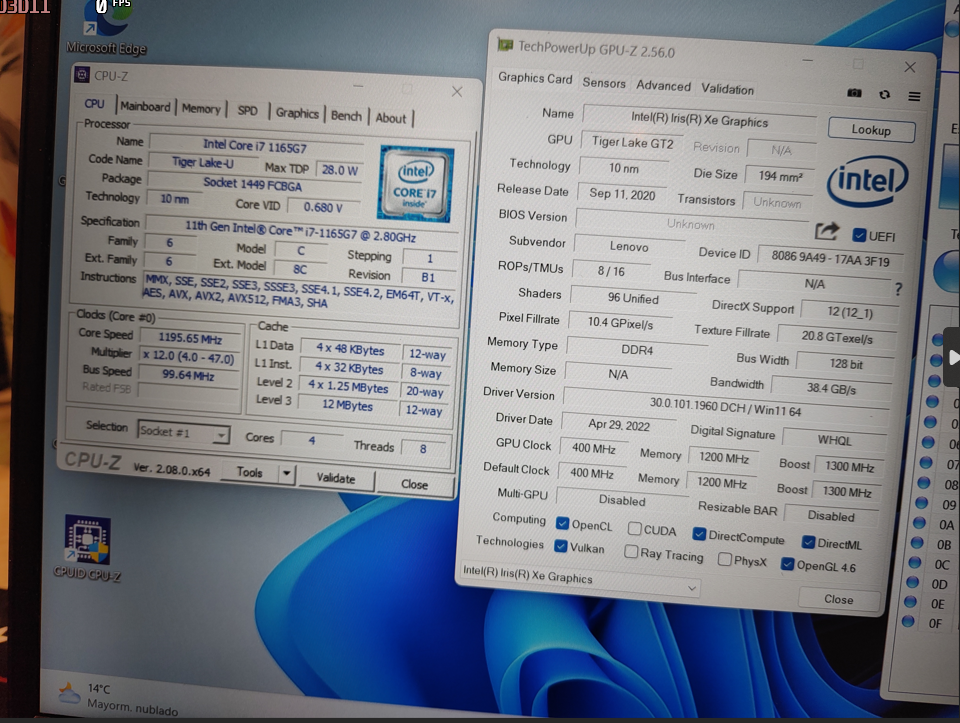Click the Device ID field 8086 9A49
This screenshot has width=960, height=723.
pos(830,258)
